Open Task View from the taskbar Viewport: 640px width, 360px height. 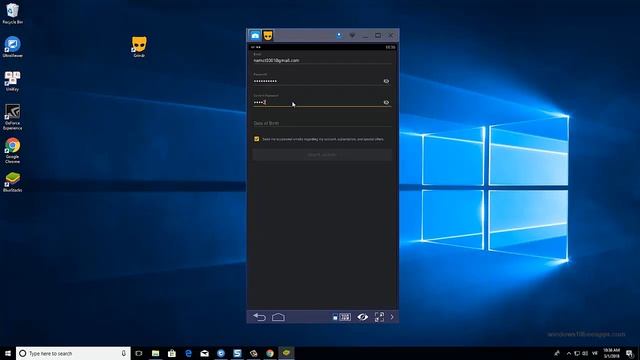(x=139, y=353)
